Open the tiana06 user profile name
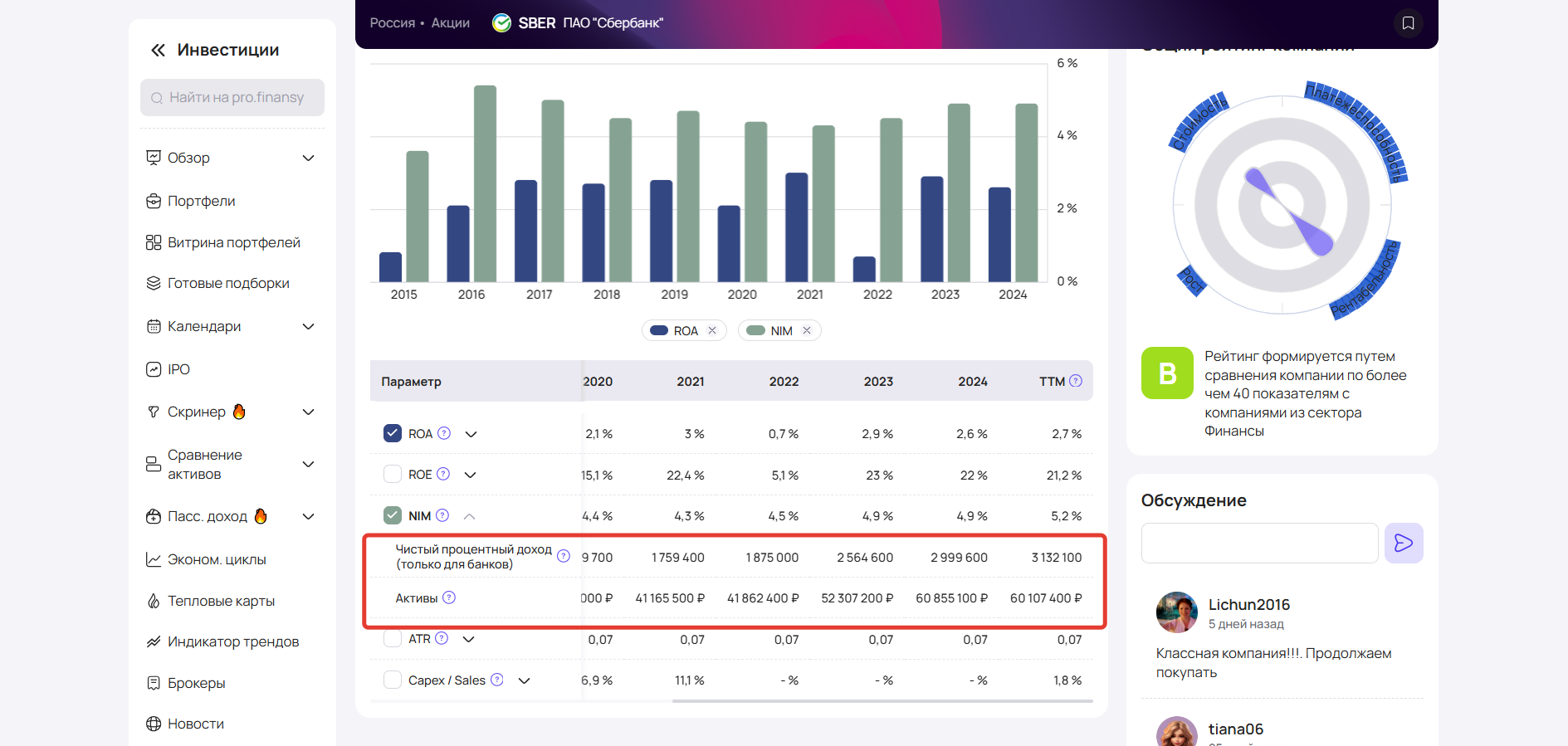1568x746 pixels. point(1236,729)
